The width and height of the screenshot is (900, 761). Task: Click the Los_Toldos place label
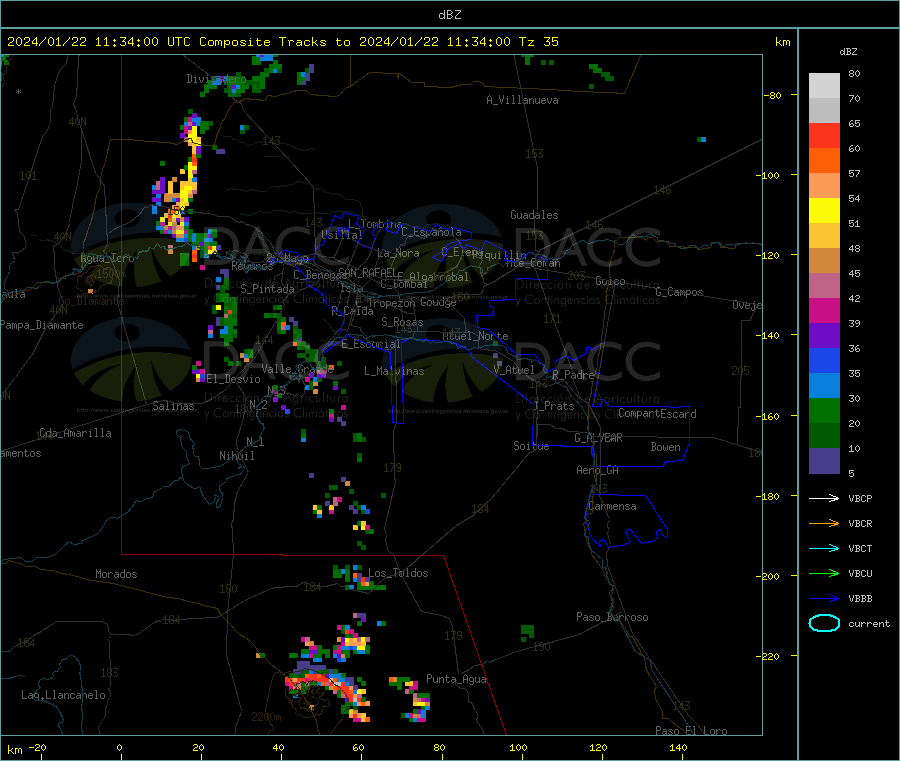point(398,573)
